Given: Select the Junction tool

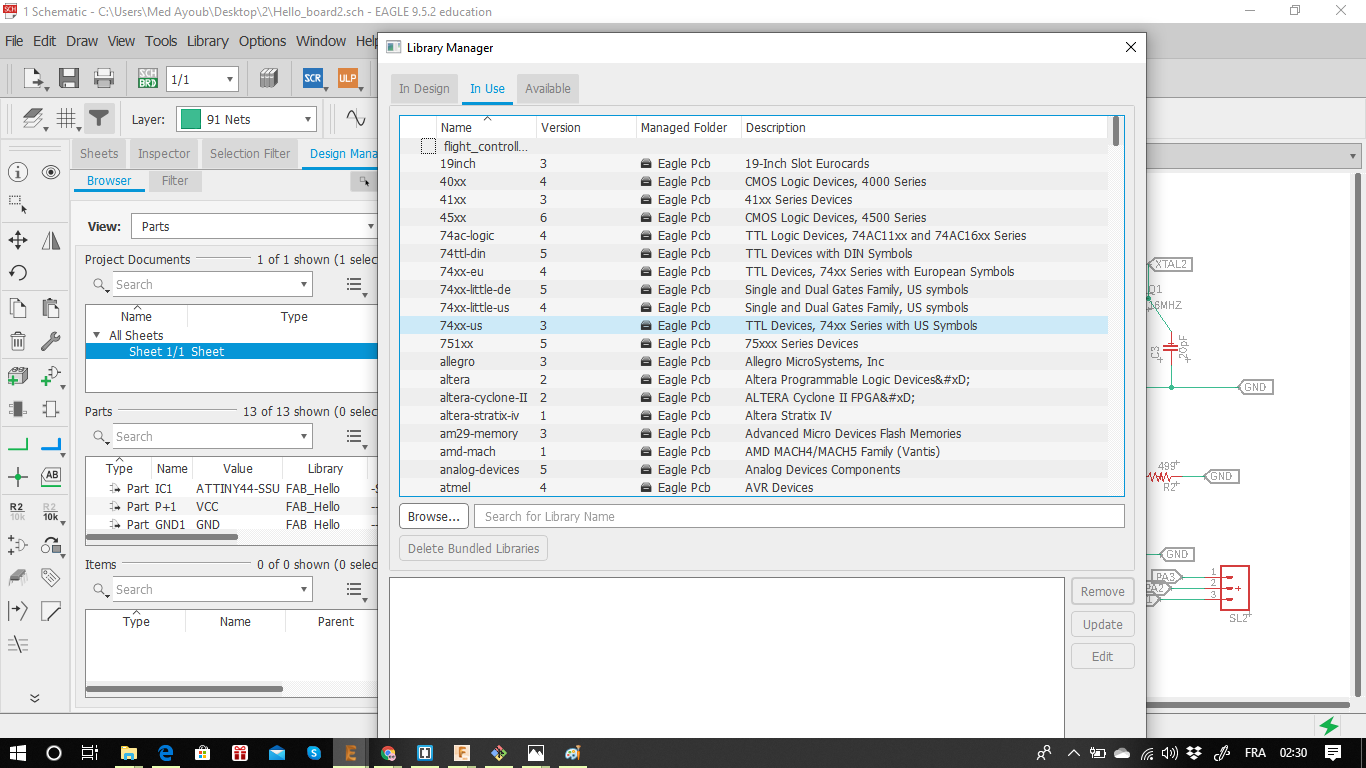Looking at the screenshot, I should click(17, 477).
